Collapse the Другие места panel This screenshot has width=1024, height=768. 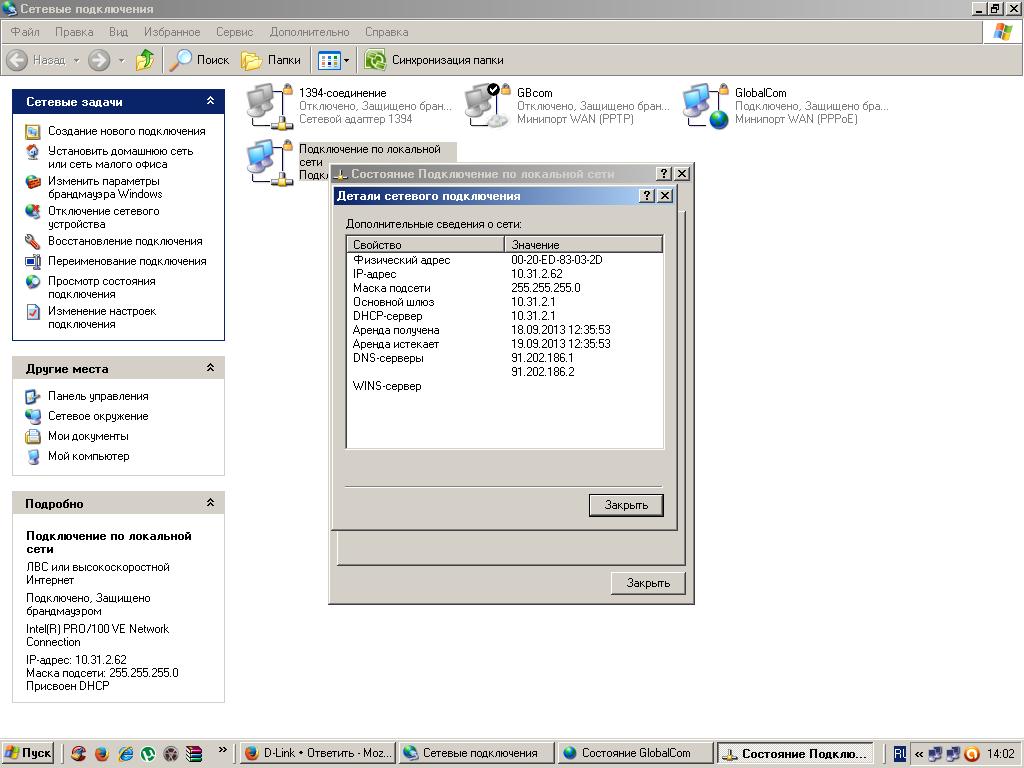coord(210,368)
